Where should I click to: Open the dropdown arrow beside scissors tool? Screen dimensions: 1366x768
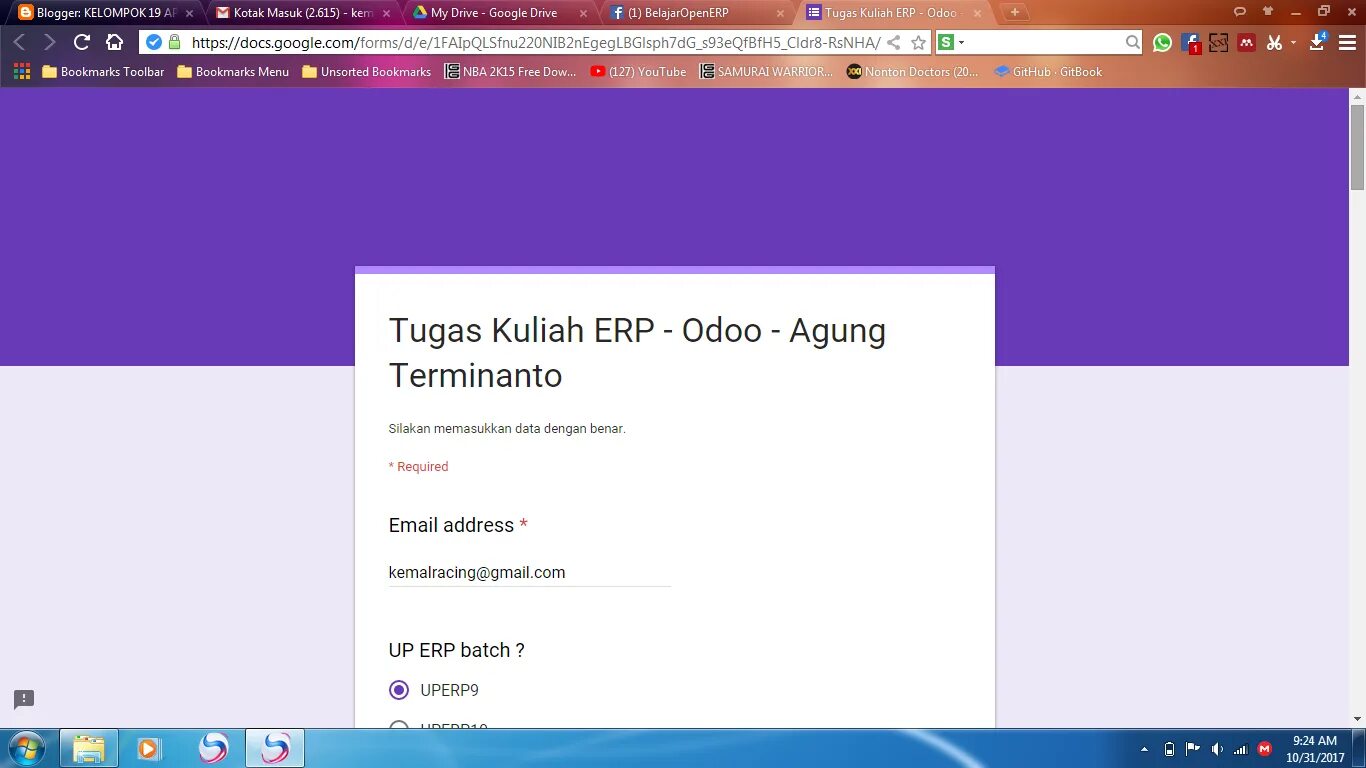tap(1293, 42)
